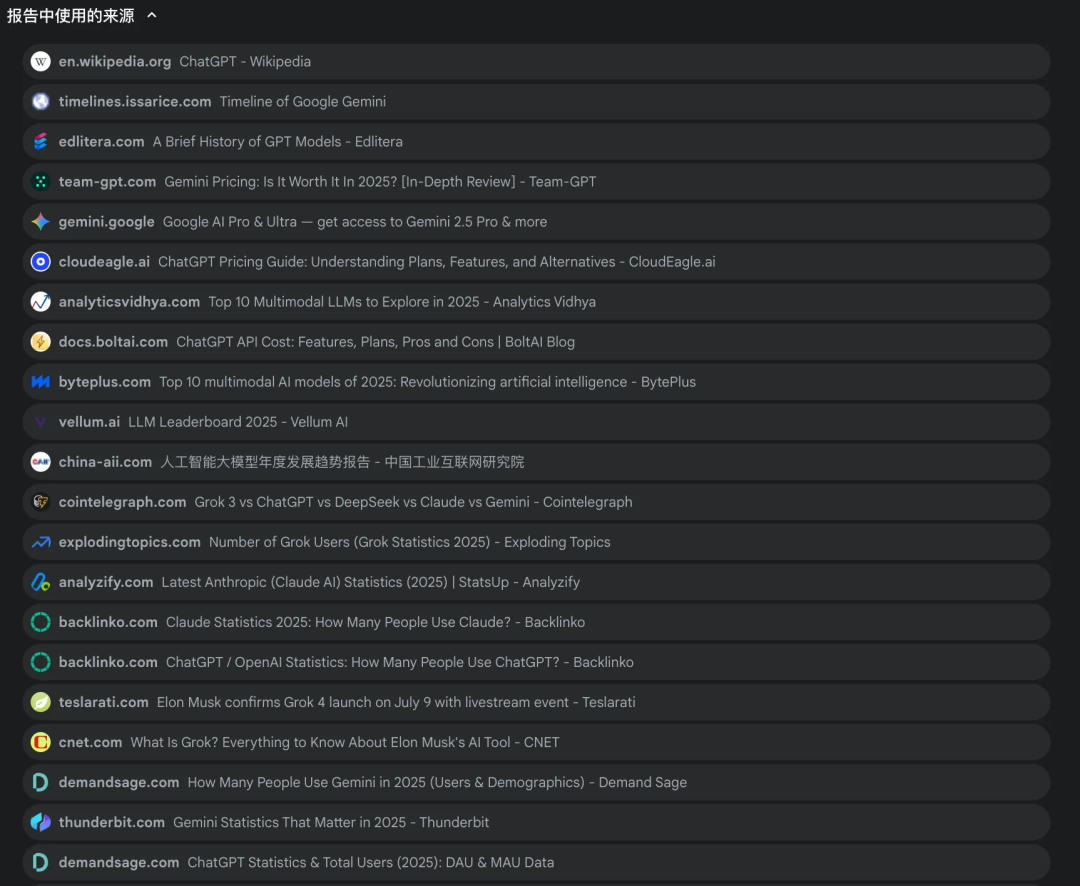Click the cloudeagle.ai favicon icon
The height and width of the screenshot is (886, 1080).
pos(41,262)
